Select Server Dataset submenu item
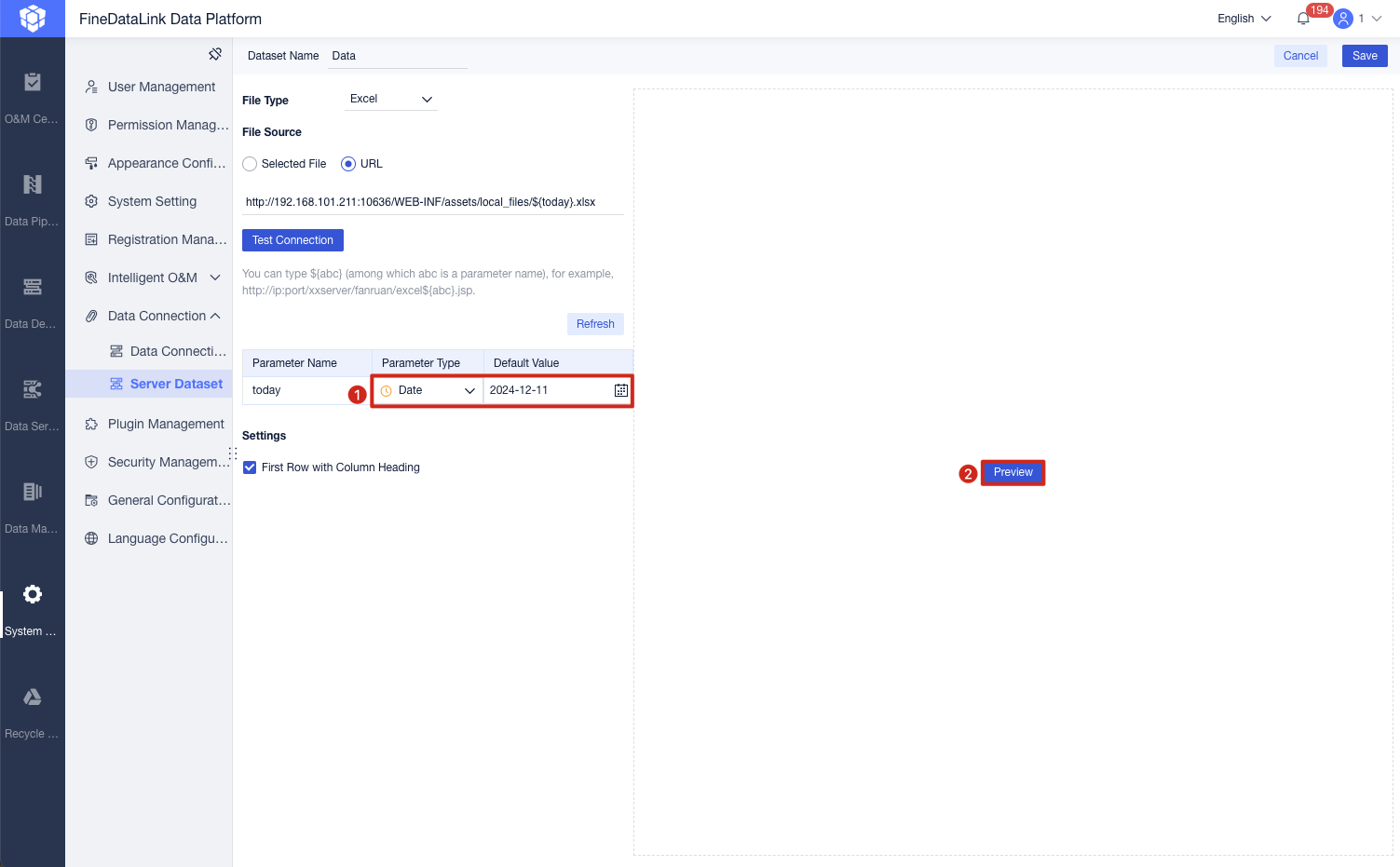This screenshot has width=1400, height=867. tap(149, 384)
